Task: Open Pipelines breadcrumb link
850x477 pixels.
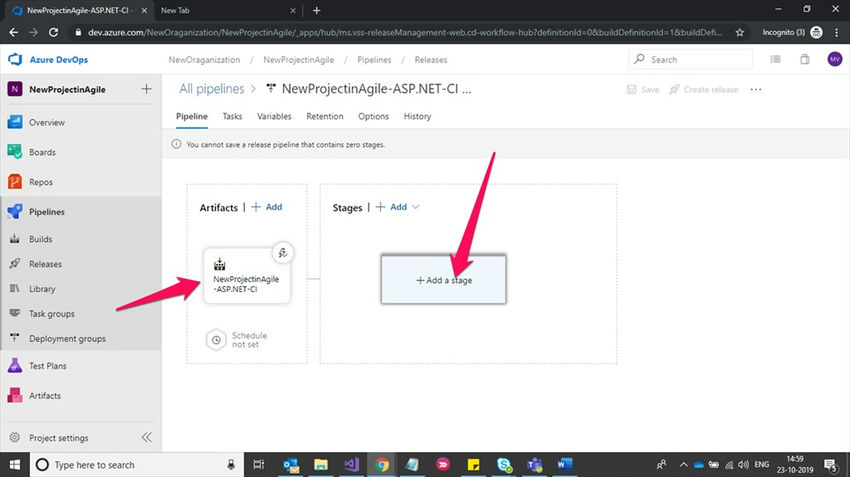Action: pos(374,60)
